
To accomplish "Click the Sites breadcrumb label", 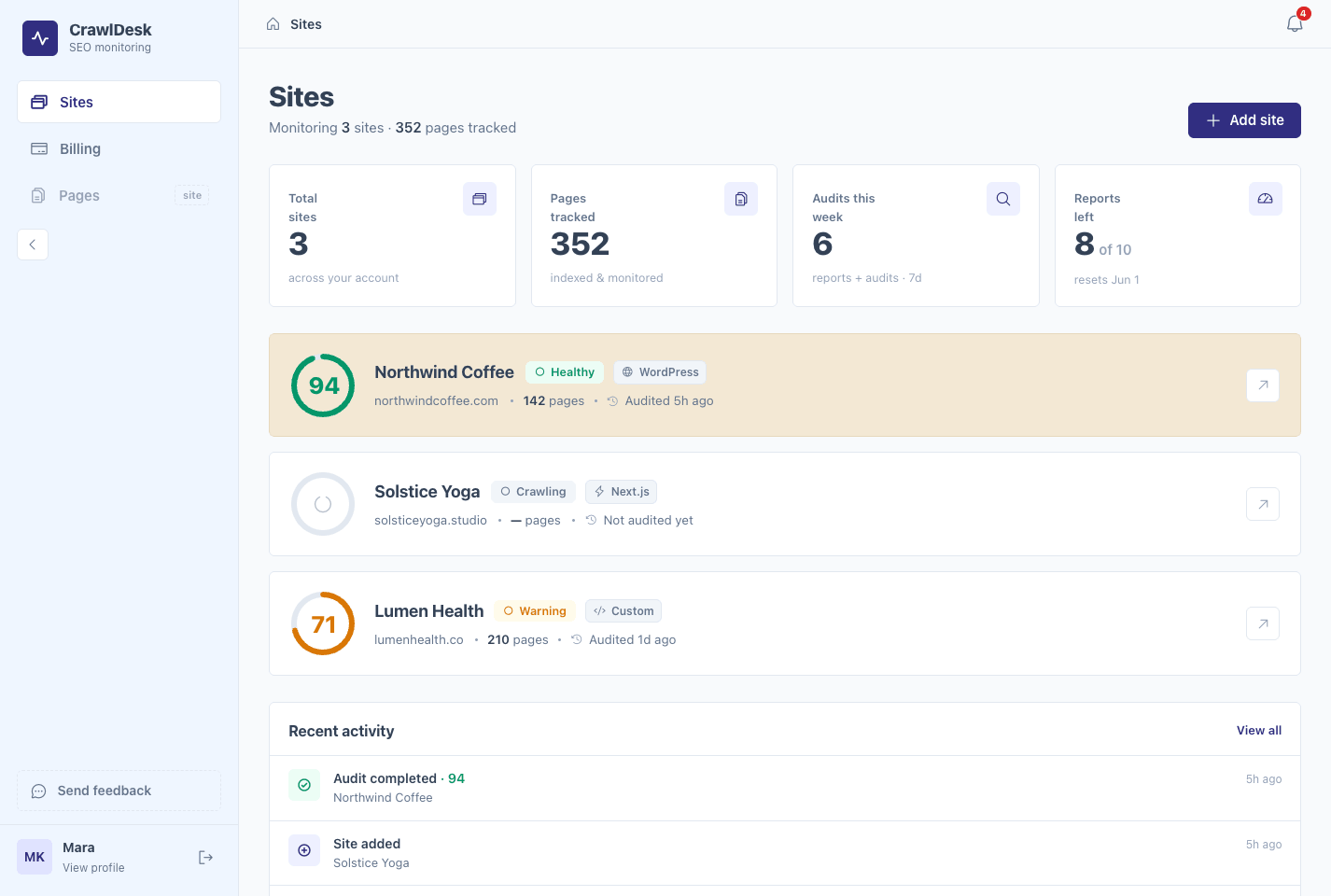I will 306,24.
